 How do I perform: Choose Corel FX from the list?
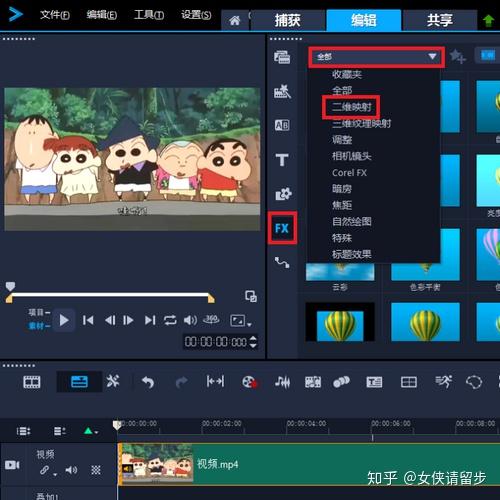(349, 173)
